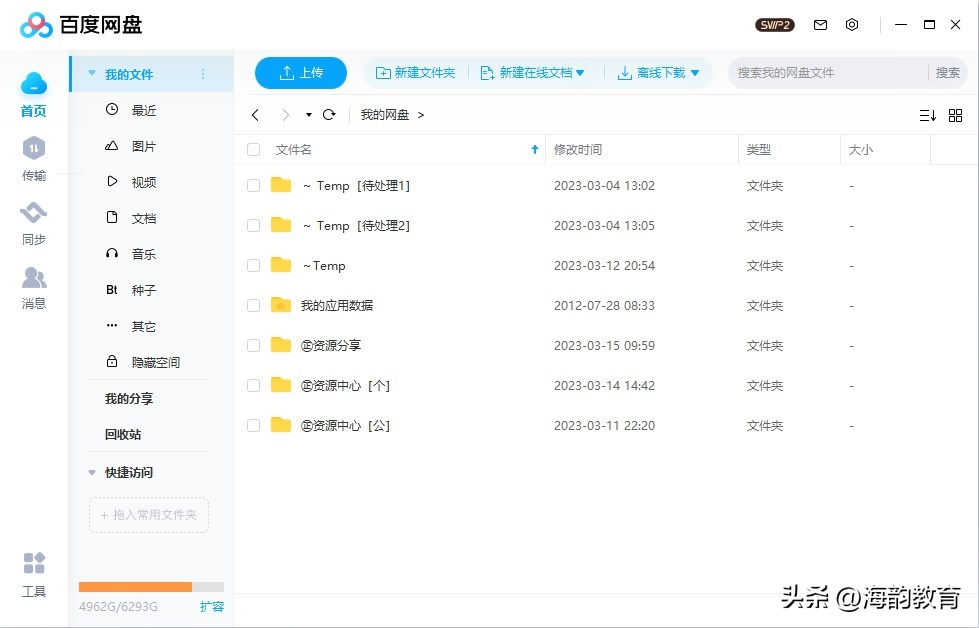This screenshot has width=979, height=628.
Task: Select all files checkbox in header
Action: [x=253, y=150]
